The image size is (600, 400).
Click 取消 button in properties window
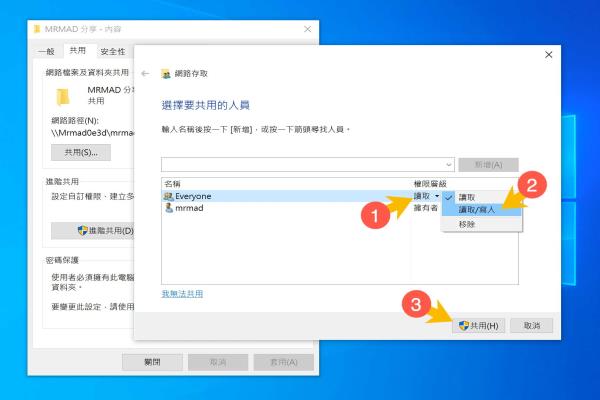tap(218, 362)
